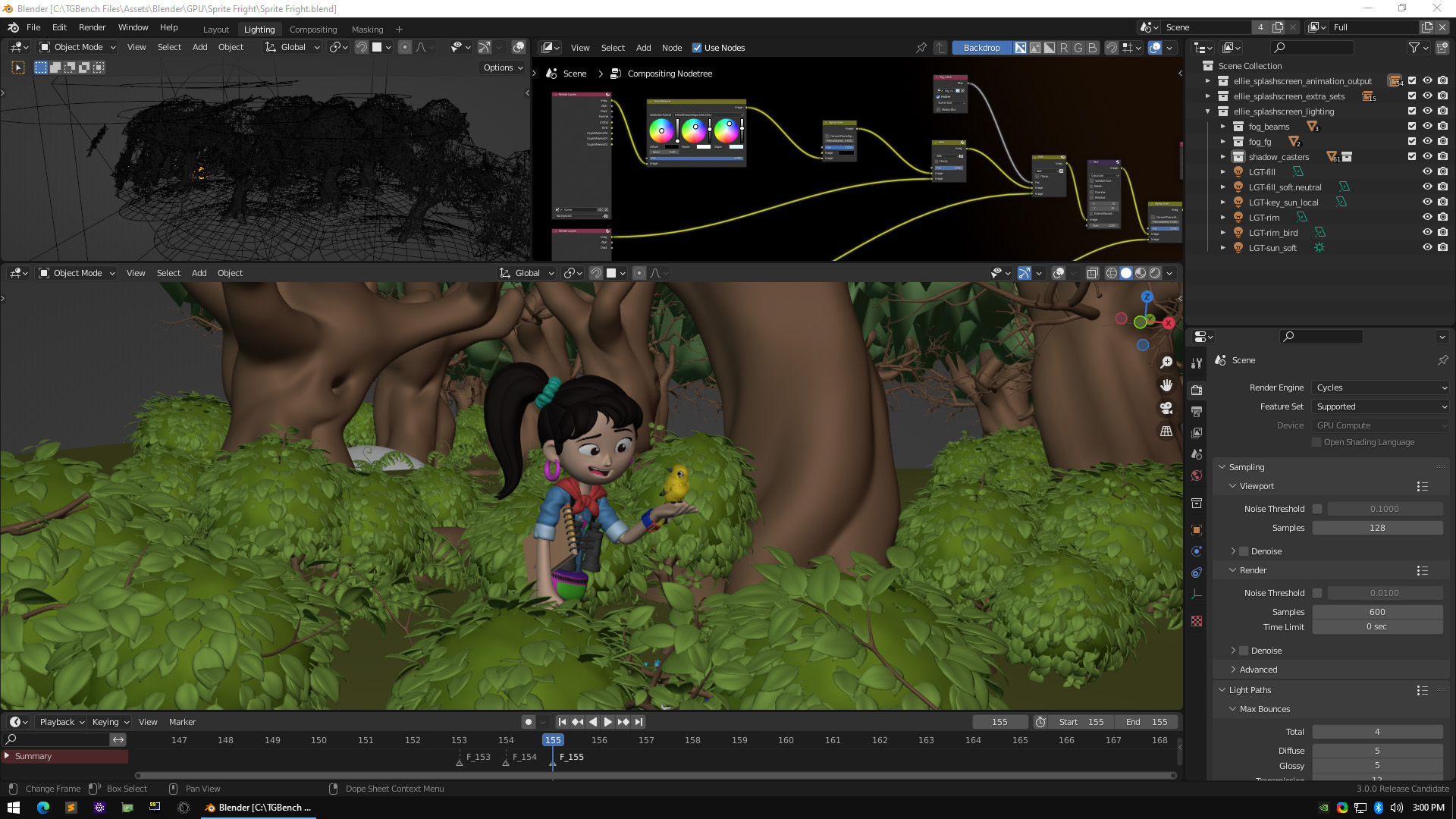The image size is (1456, 819).
Task: Toggle the Use Nodes checkbox
Action: coord(697,48)
